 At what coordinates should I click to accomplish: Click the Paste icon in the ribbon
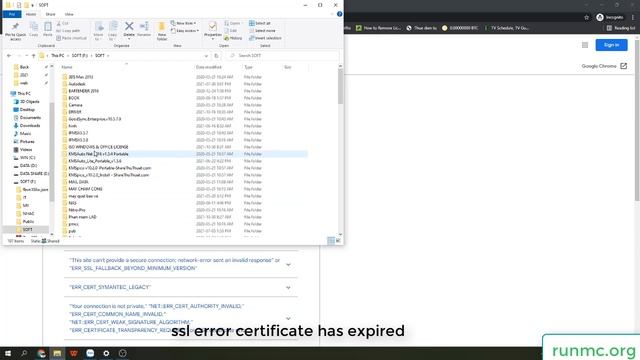[x=48, y=29]
